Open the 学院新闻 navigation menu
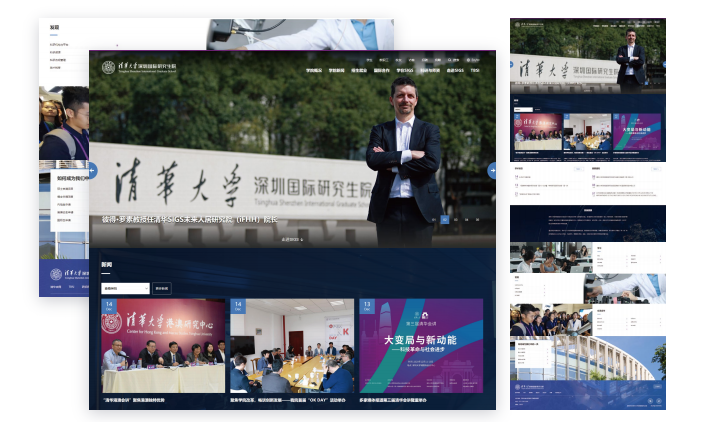Image resolution: width=705 pixels, height=422 pixels. click(x=336, y=71)
